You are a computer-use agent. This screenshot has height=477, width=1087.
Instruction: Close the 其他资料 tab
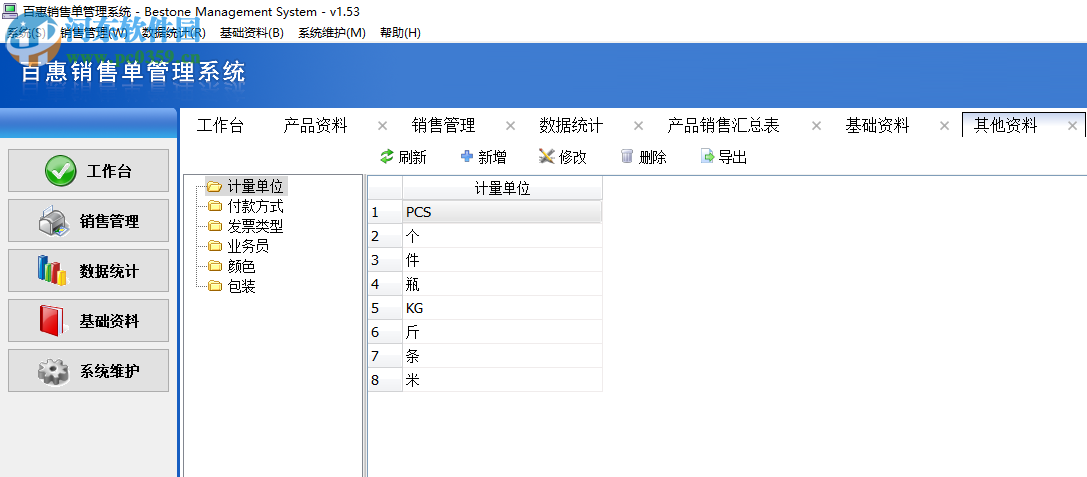tap(1072, 126)
